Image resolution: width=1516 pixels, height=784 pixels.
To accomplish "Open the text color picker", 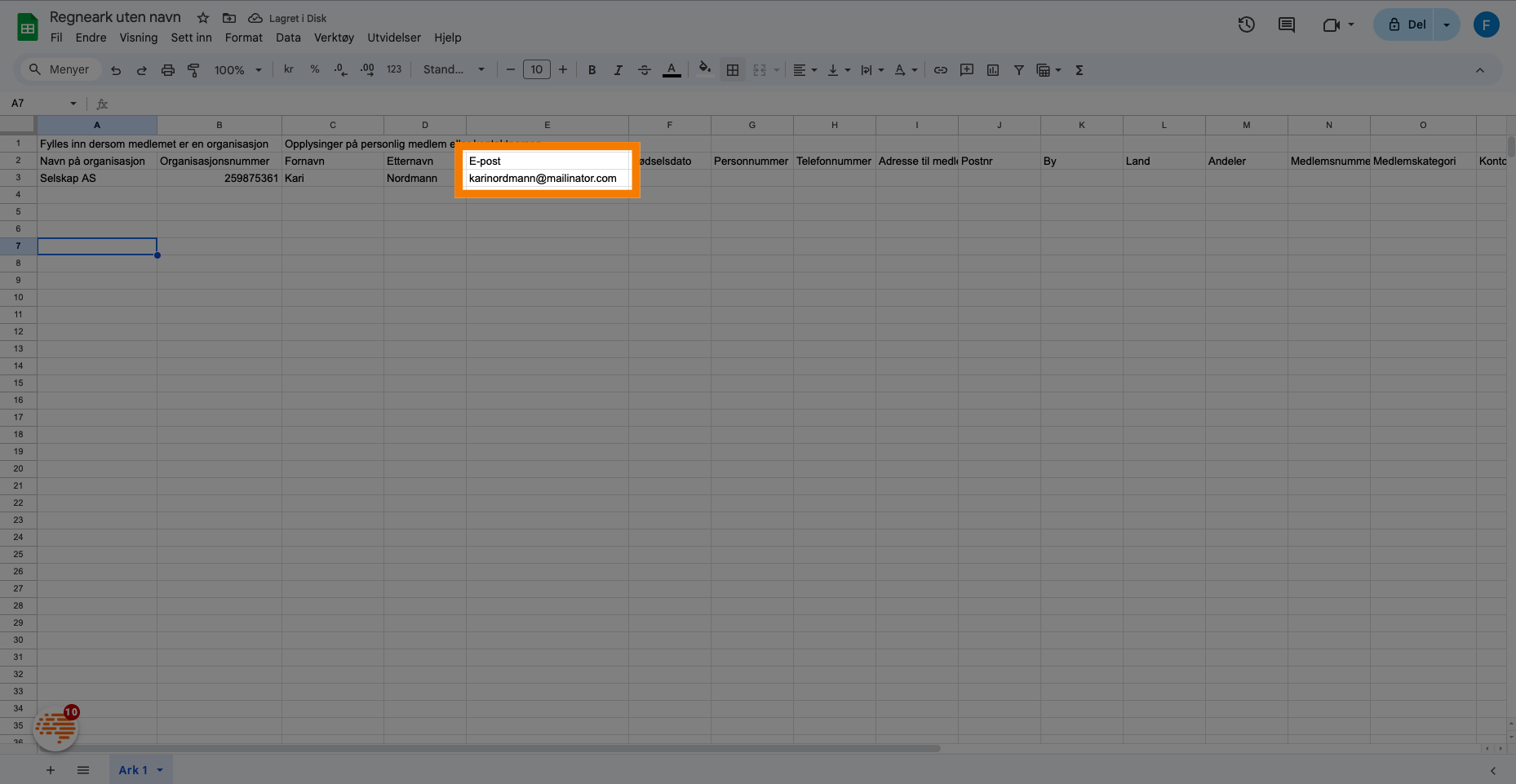I will pos(672,70).
